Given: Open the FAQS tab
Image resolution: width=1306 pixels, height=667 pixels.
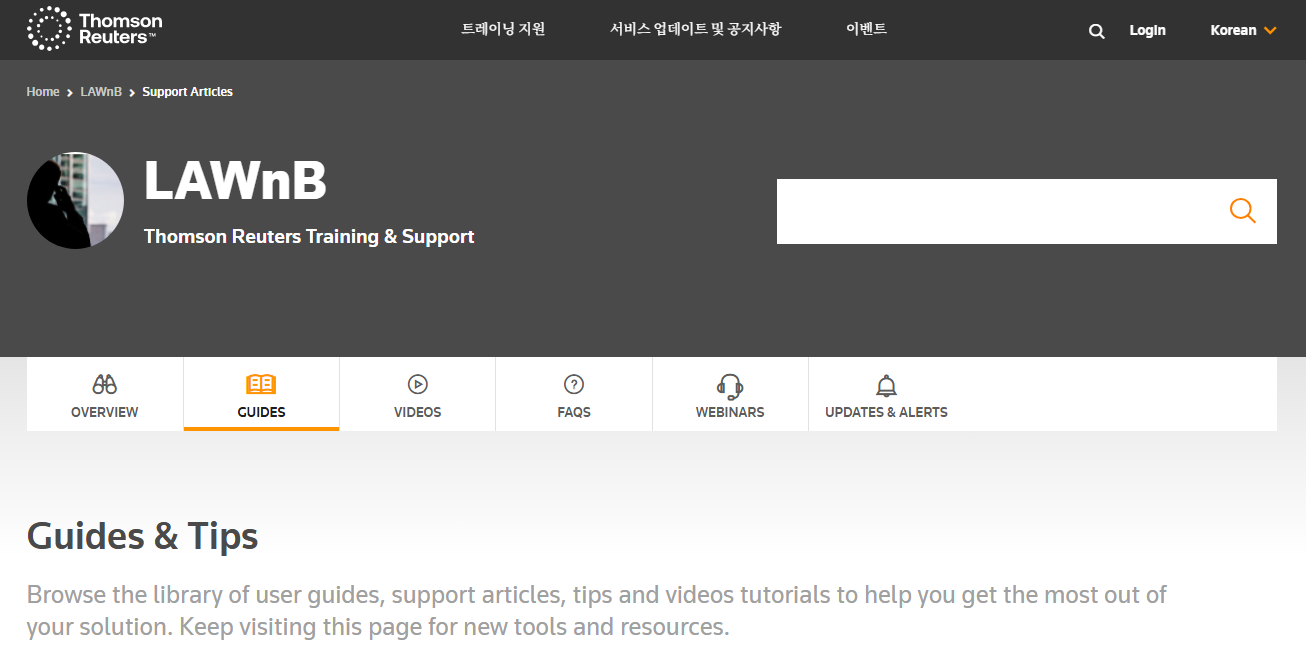Looking at the screenshot, I should 574,394.
